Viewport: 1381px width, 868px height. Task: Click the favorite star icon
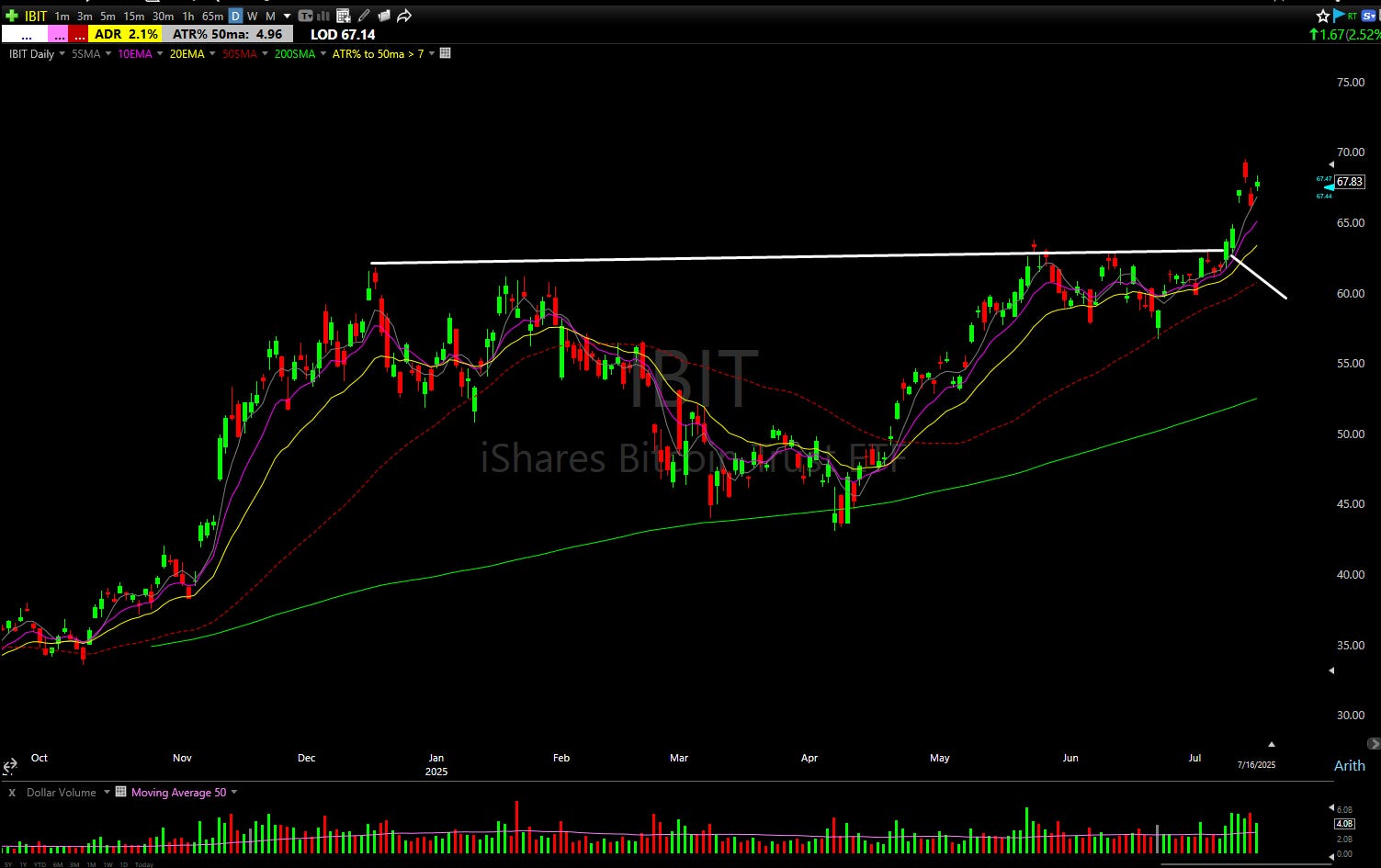pos(1323,16)
